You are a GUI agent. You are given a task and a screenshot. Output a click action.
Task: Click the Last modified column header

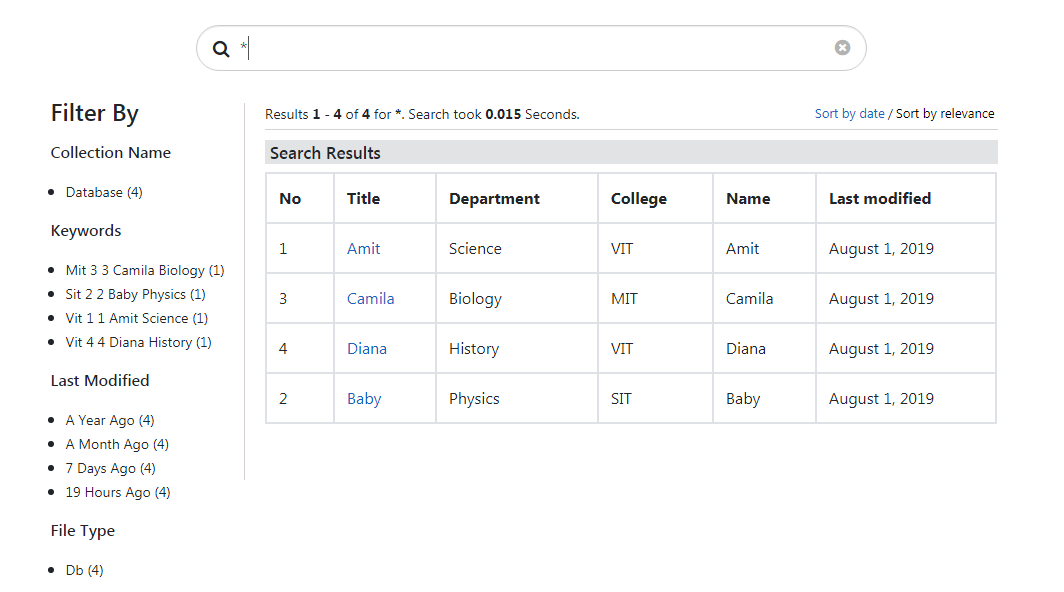click(879, 199)
